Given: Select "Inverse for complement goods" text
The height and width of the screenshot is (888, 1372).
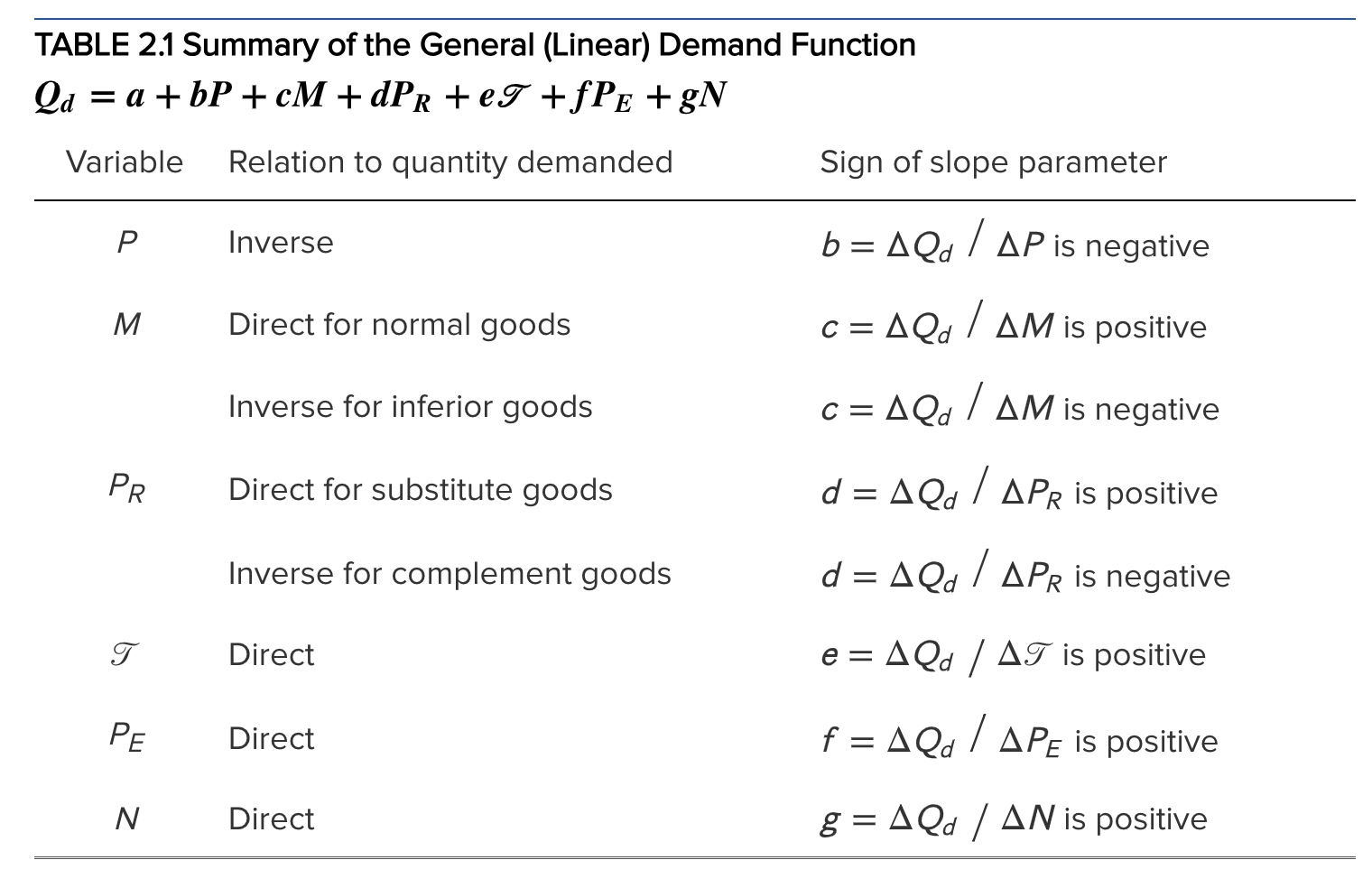Looking at the screenshot, I should [x=450, y=574].
